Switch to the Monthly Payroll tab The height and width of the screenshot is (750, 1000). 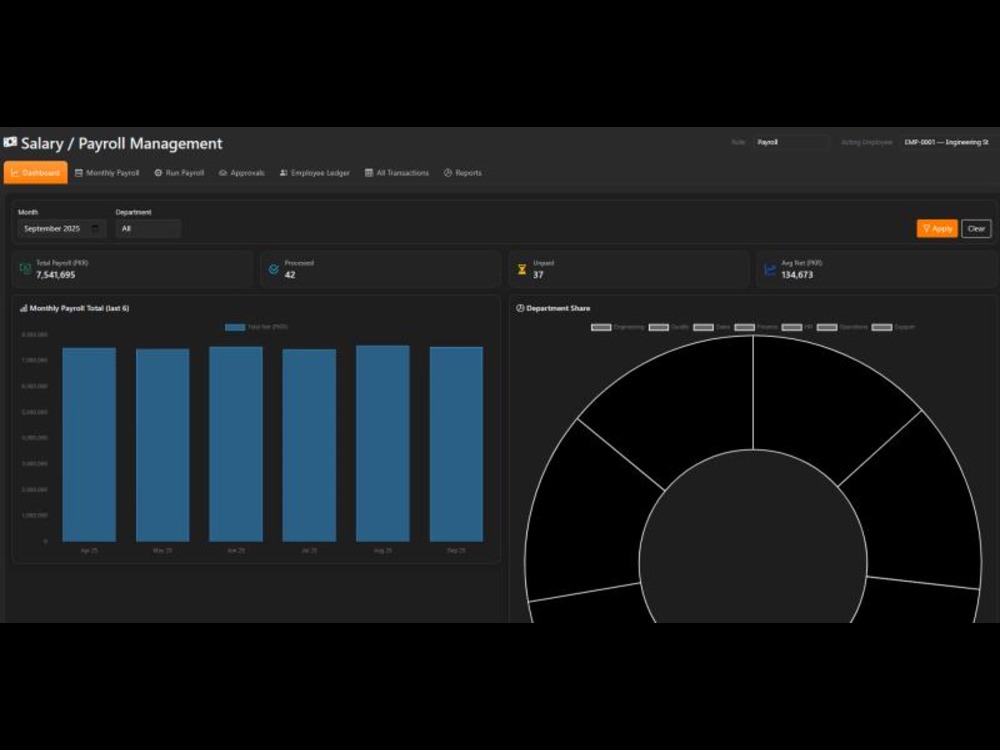point(107,173)
